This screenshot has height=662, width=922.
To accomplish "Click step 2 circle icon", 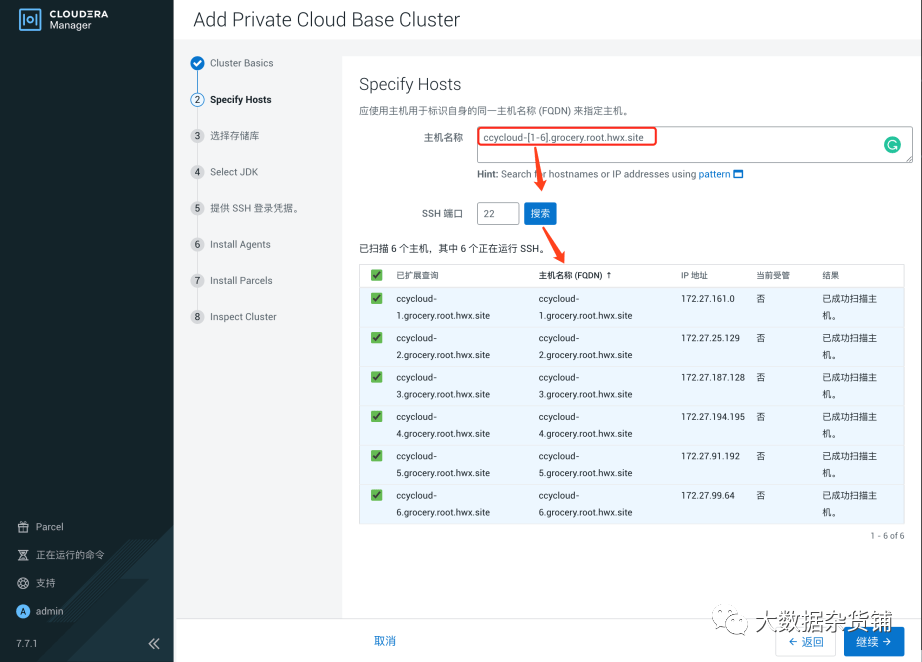I will [198, 99].
